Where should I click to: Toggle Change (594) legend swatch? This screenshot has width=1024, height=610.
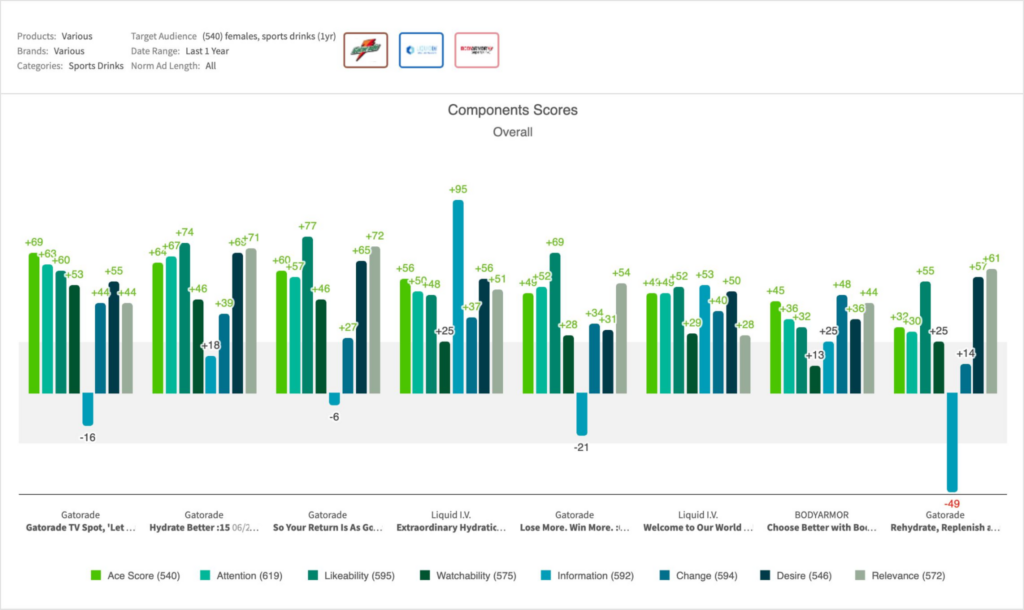(664, 575)
